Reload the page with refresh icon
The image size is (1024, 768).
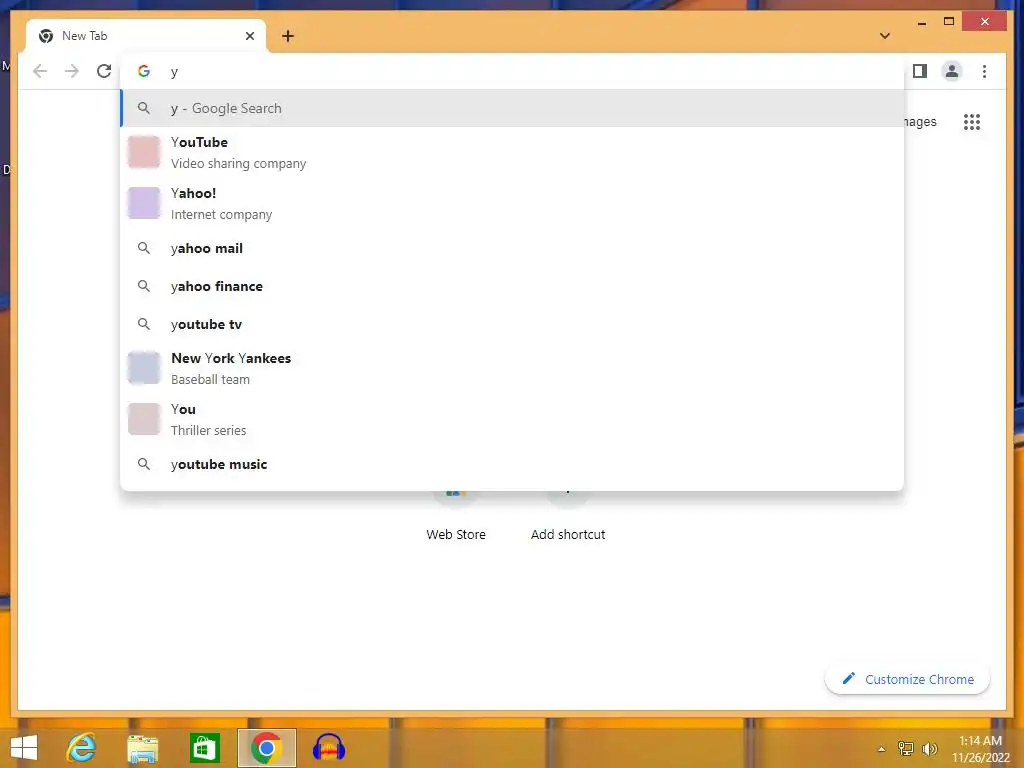104,71
